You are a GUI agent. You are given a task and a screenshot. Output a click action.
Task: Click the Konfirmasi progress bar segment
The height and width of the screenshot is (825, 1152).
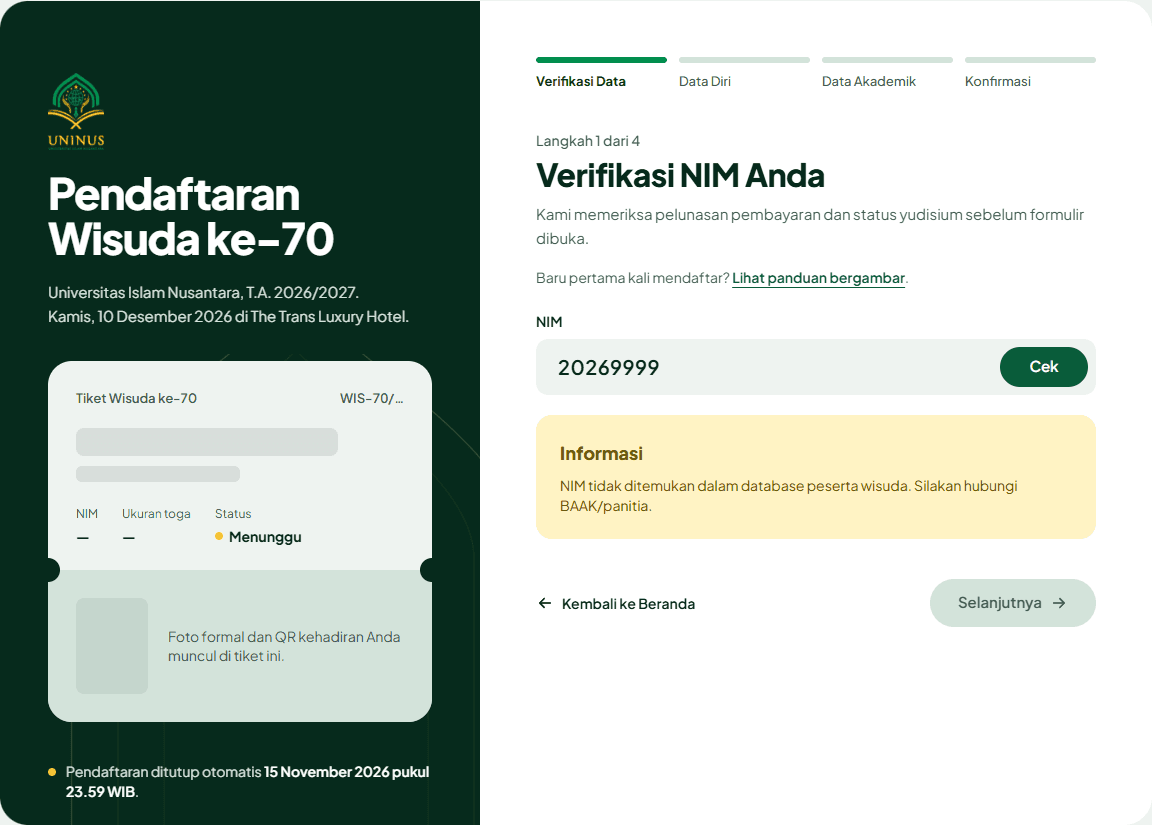click(x=1030, y=60)
